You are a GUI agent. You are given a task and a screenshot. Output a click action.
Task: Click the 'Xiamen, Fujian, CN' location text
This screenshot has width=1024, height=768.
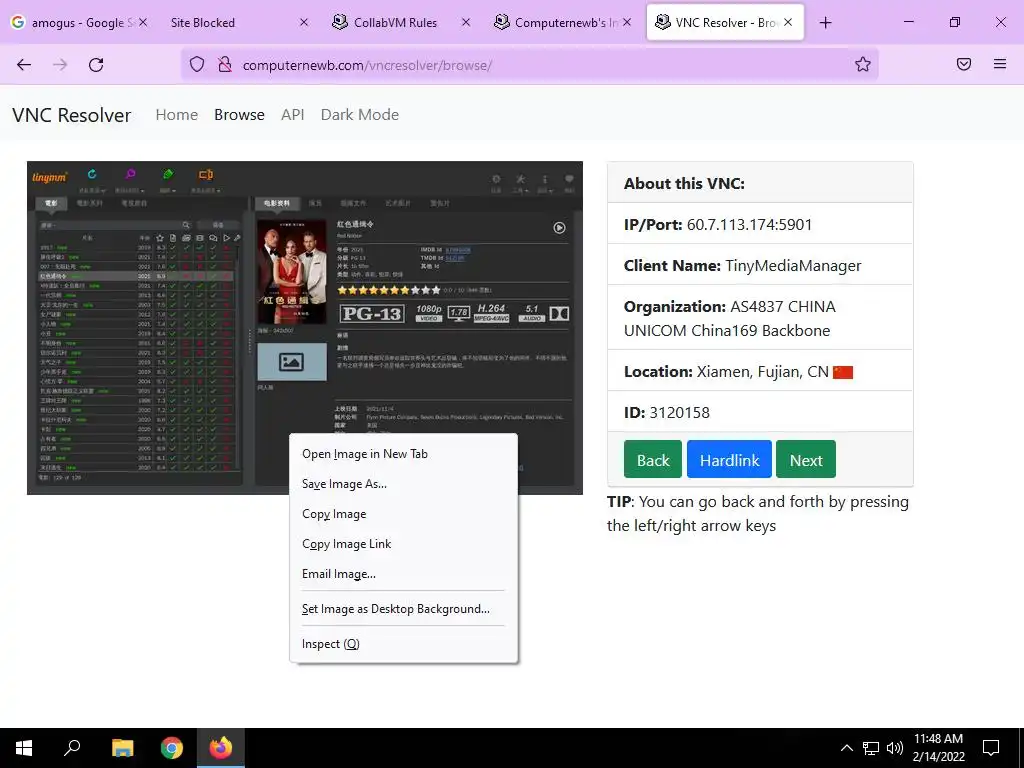click(x=762, y=372)
